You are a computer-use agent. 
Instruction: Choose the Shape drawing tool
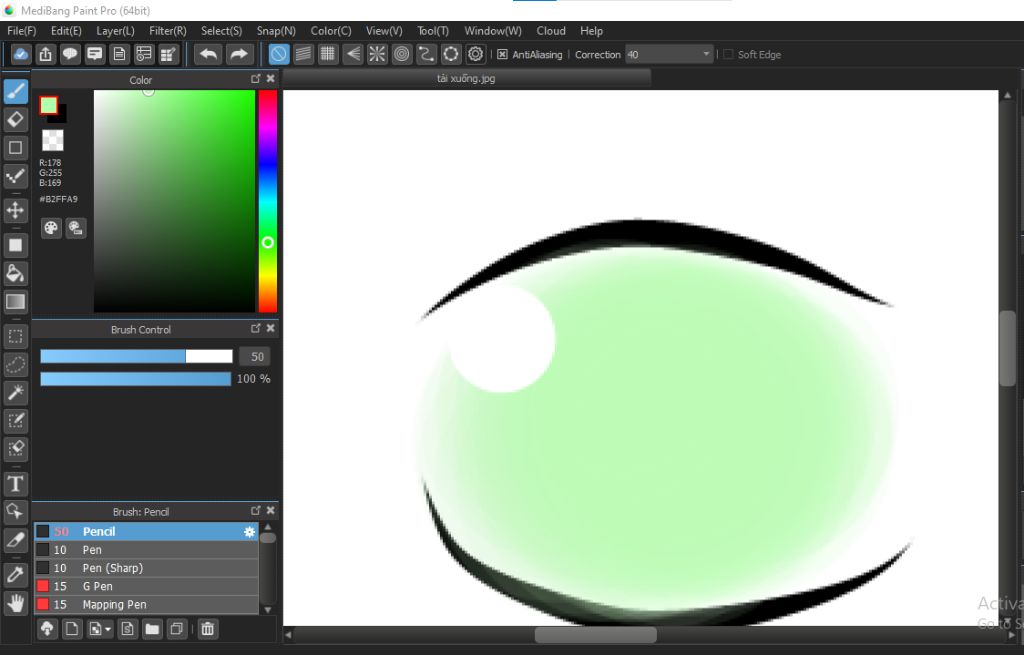pyautogui.click(x=16, y=148)
